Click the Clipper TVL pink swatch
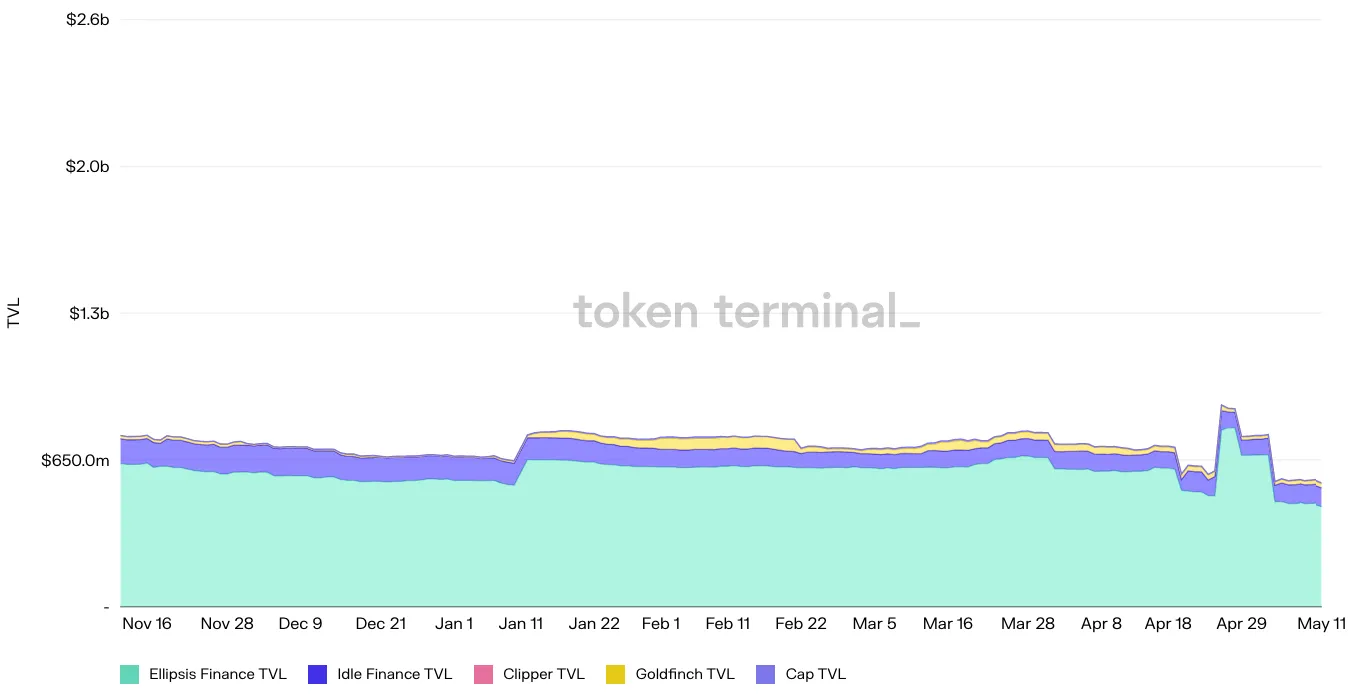The width and height of the screenshot is (1362, 696). pyautogui.click(x=484, y=675)
